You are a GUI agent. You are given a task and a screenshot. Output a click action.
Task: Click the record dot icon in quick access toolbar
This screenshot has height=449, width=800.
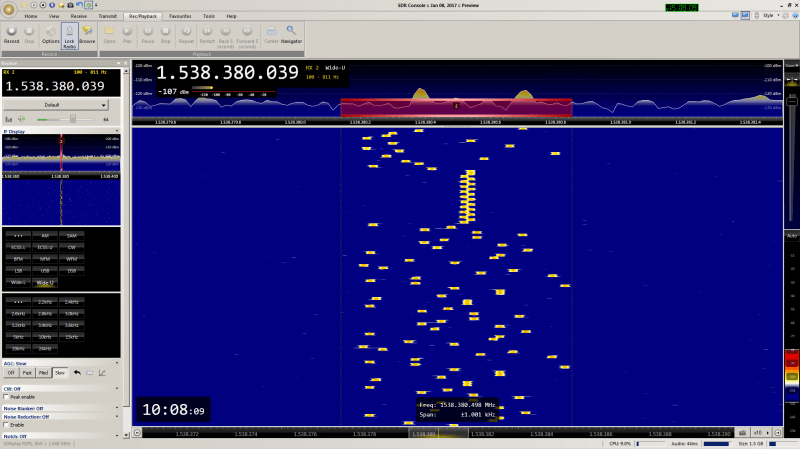(x=43, y=5)
